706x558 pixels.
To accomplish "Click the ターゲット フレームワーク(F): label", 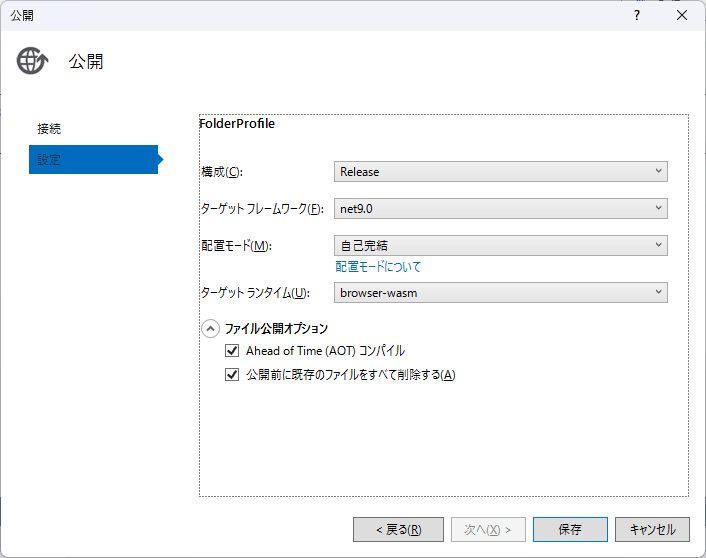I will tap(262, 209).
